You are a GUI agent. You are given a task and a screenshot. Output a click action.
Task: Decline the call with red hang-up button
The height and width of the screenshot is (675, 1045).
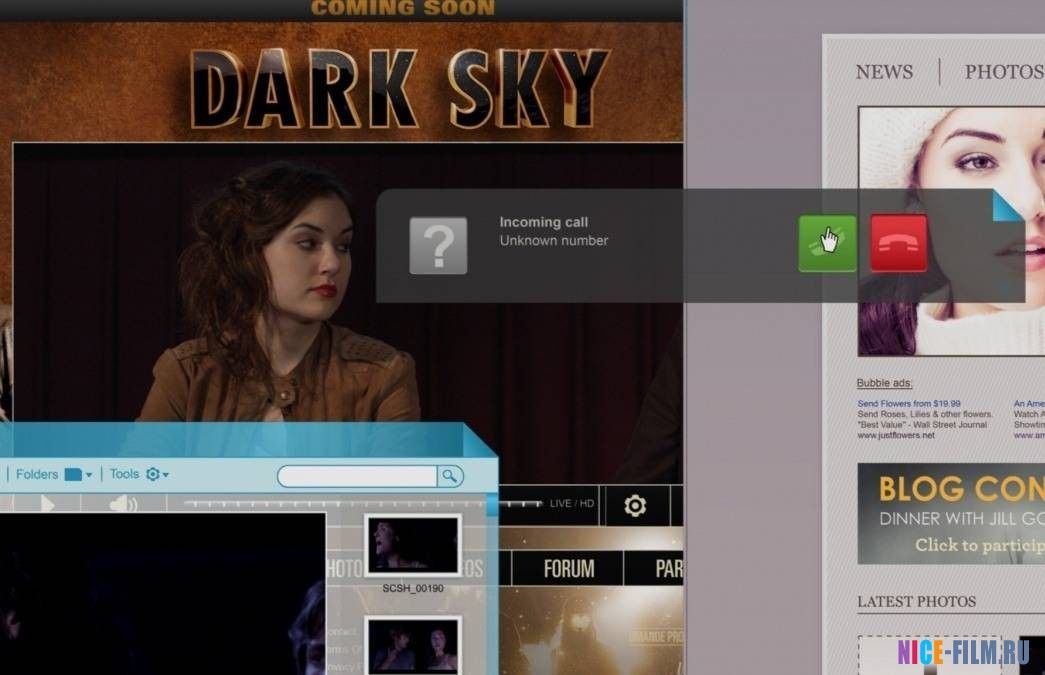click(x=898, y=243)
